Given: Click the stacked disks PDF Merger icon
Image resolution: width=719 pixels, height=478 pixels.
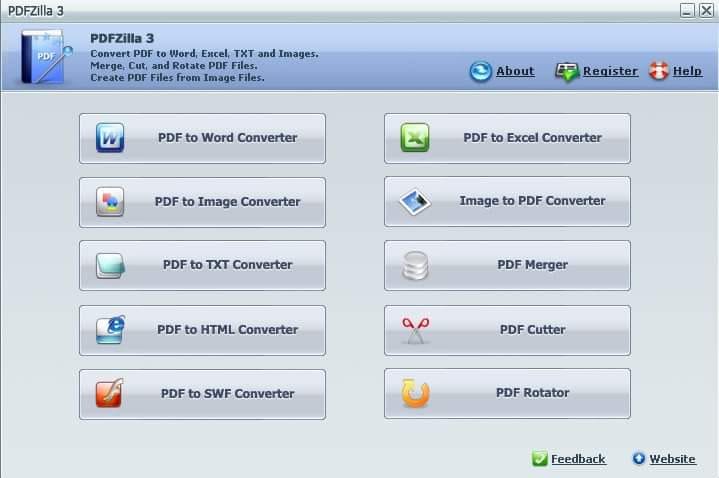Looking at the screenshot, I should point(415,265).
